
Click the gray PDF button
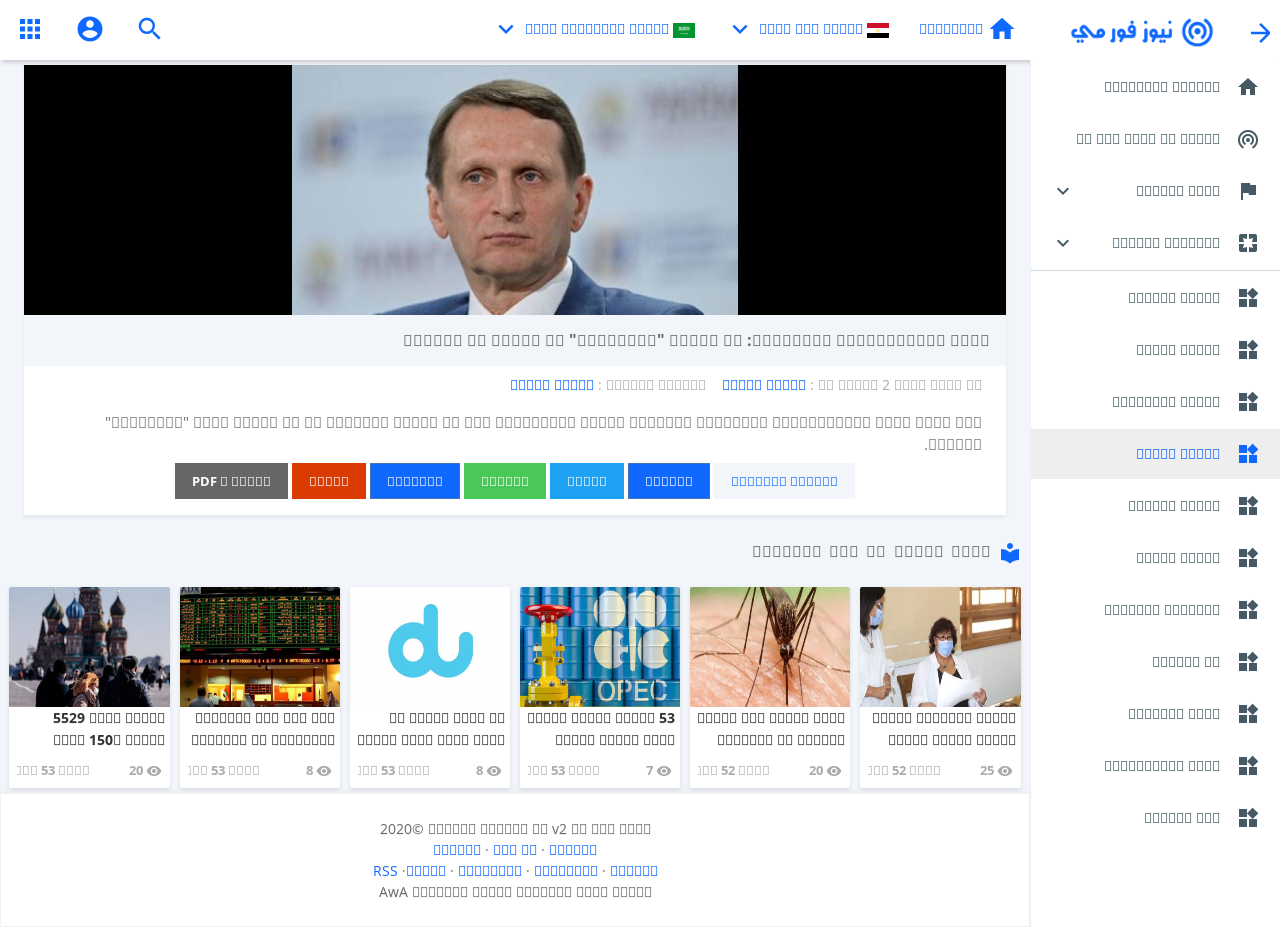tap(231, 481)
